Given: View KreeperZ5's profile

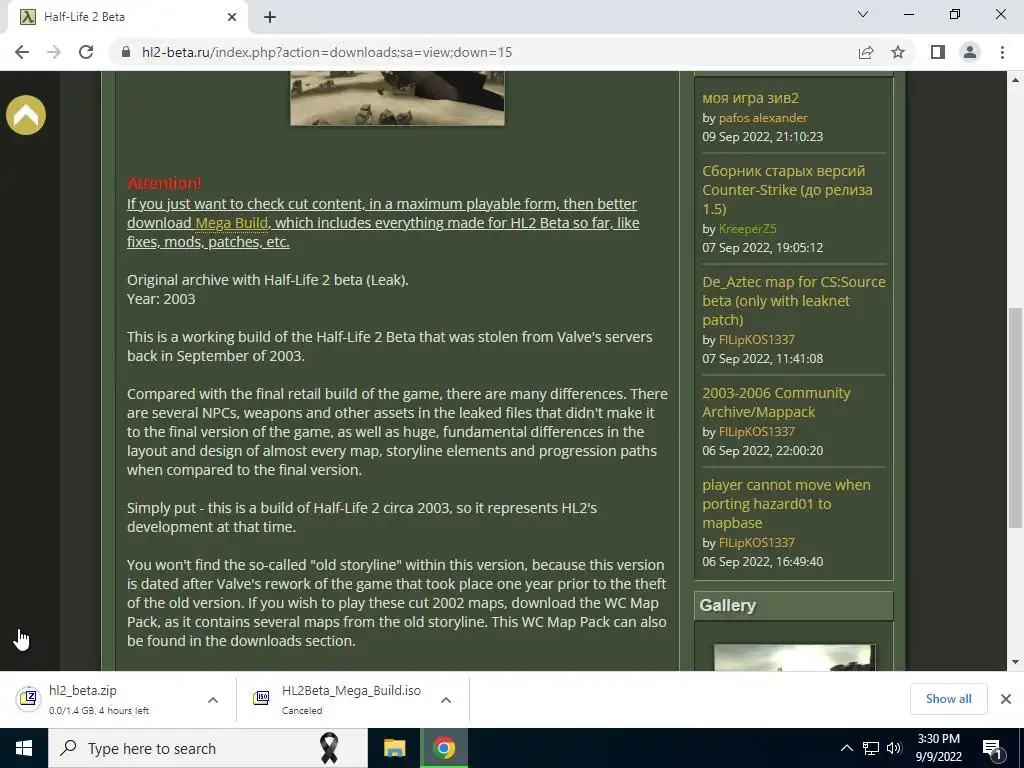Looking at the screenshot, I should coord(747,229).
